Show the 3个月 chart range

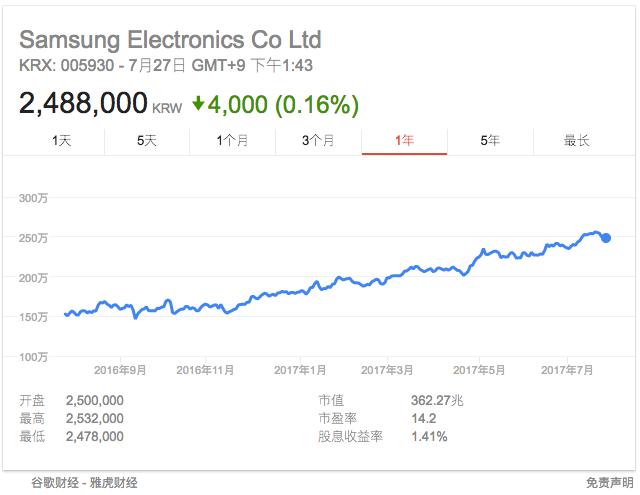click(318, 141)
